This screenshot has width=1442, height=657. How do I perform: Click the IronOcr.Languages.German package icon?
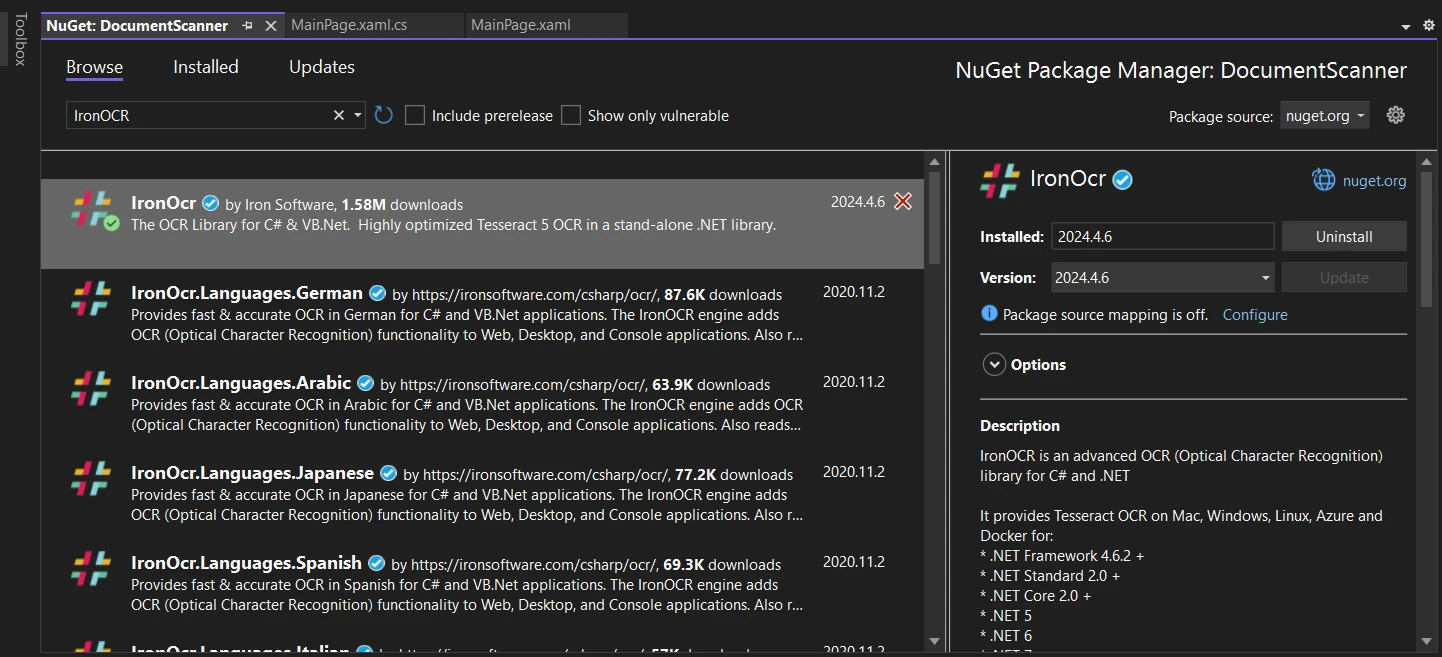pyautogui.click(x=90, y=299)
